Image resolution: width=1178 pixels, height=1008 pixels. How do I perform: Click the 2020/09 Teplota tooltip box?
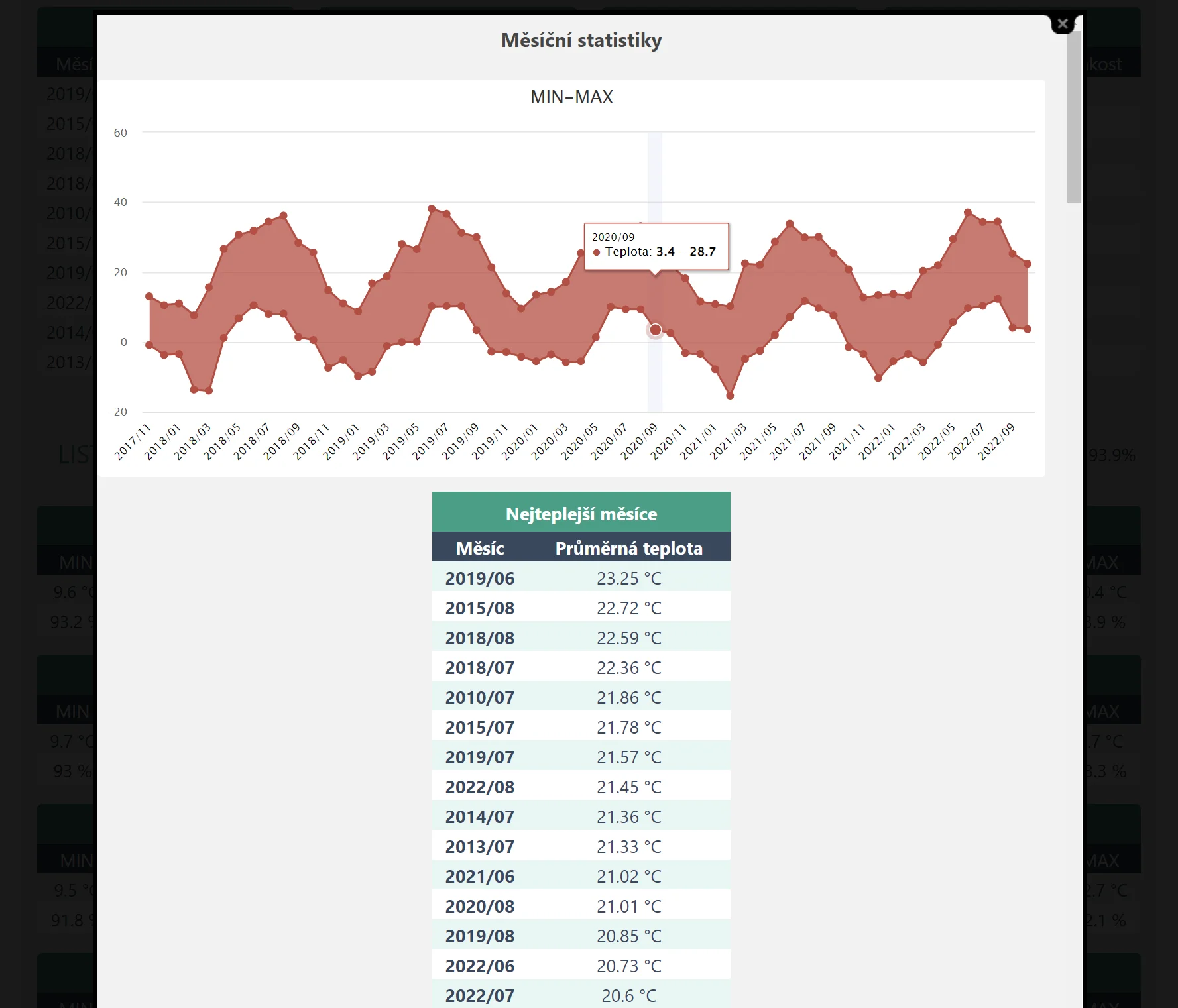656,246
